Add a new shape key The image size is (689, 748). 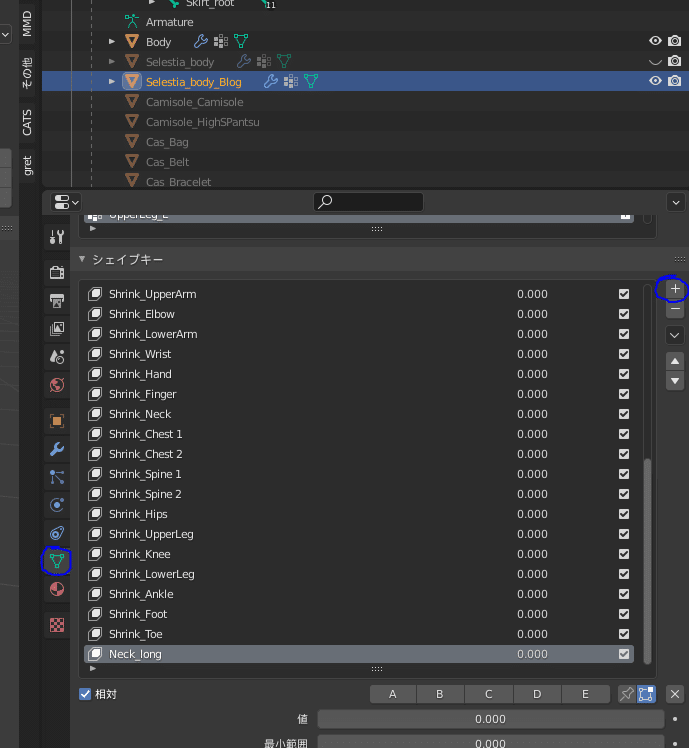[x=675, y=289]
